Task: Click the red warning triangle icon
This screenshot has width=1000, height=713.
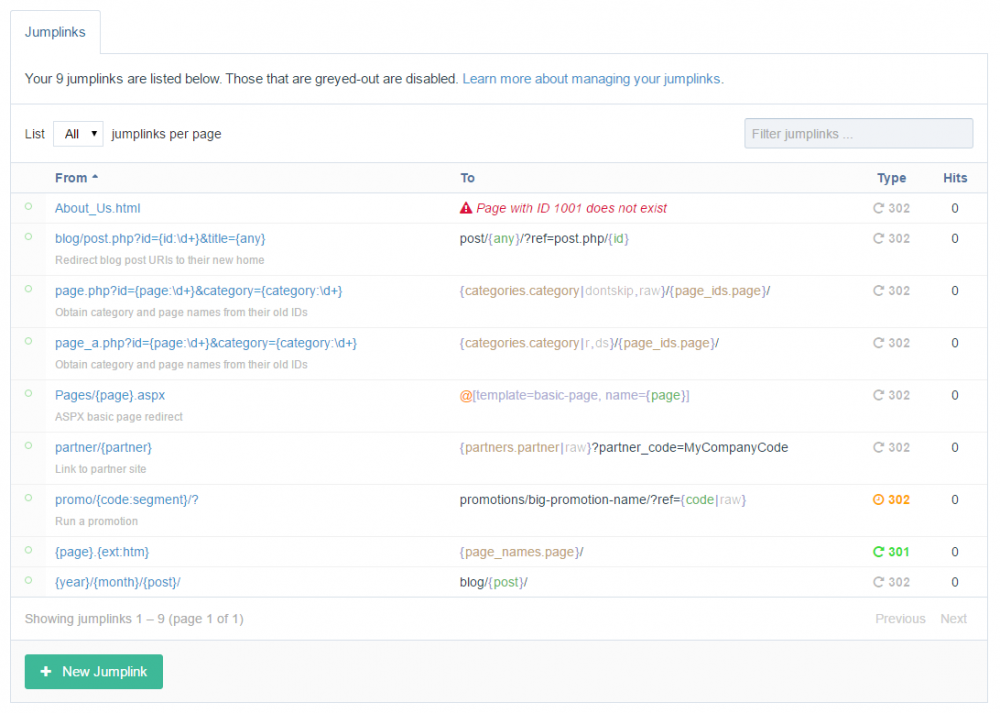Action: [466, 209]
